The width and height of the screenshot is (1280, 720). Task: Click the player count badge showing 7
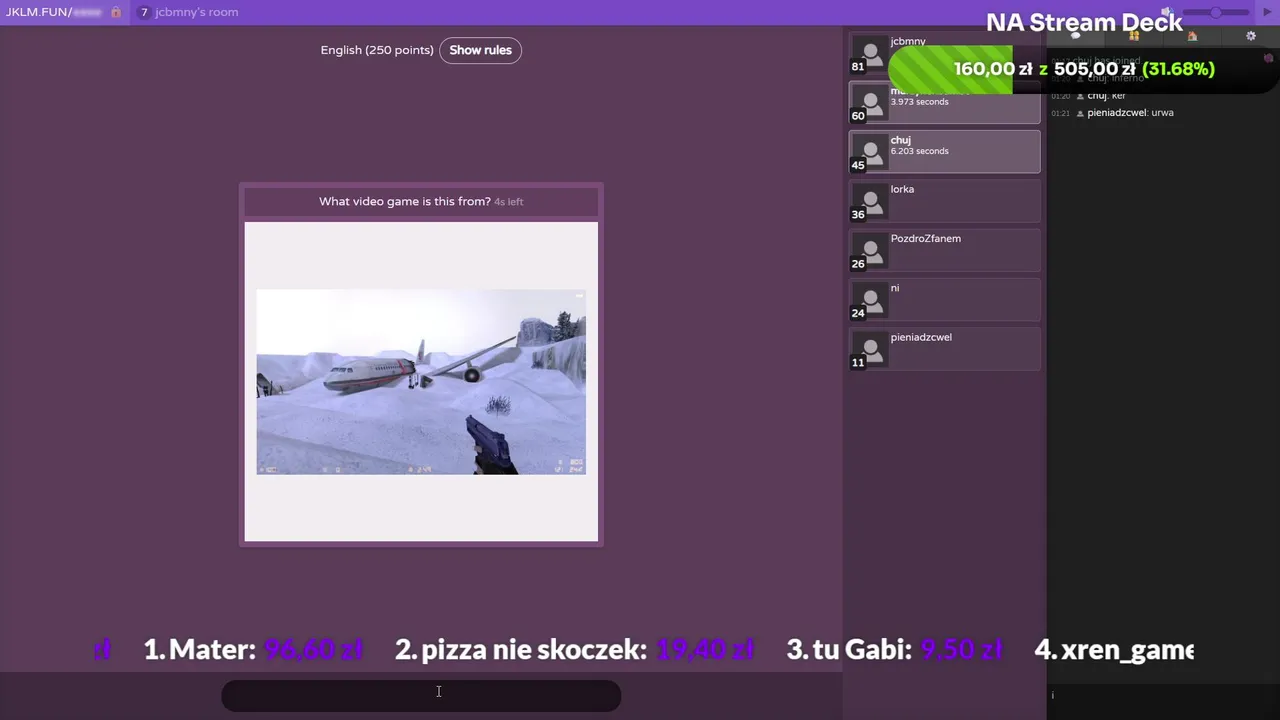click(x=144, y=12)
